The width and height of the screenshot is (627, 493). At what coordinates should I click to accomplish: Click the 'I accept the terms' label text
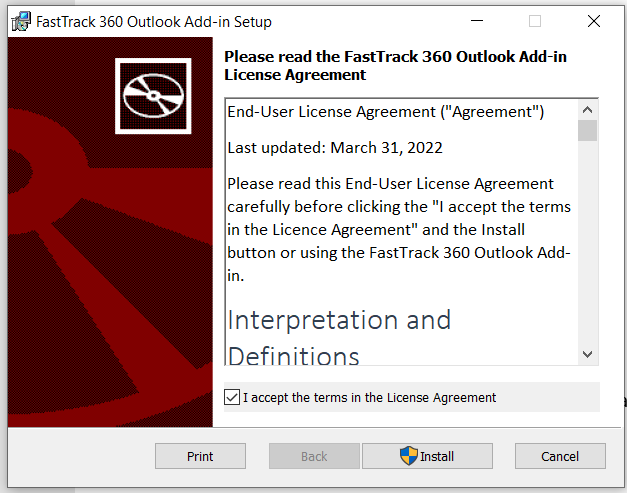369,397
